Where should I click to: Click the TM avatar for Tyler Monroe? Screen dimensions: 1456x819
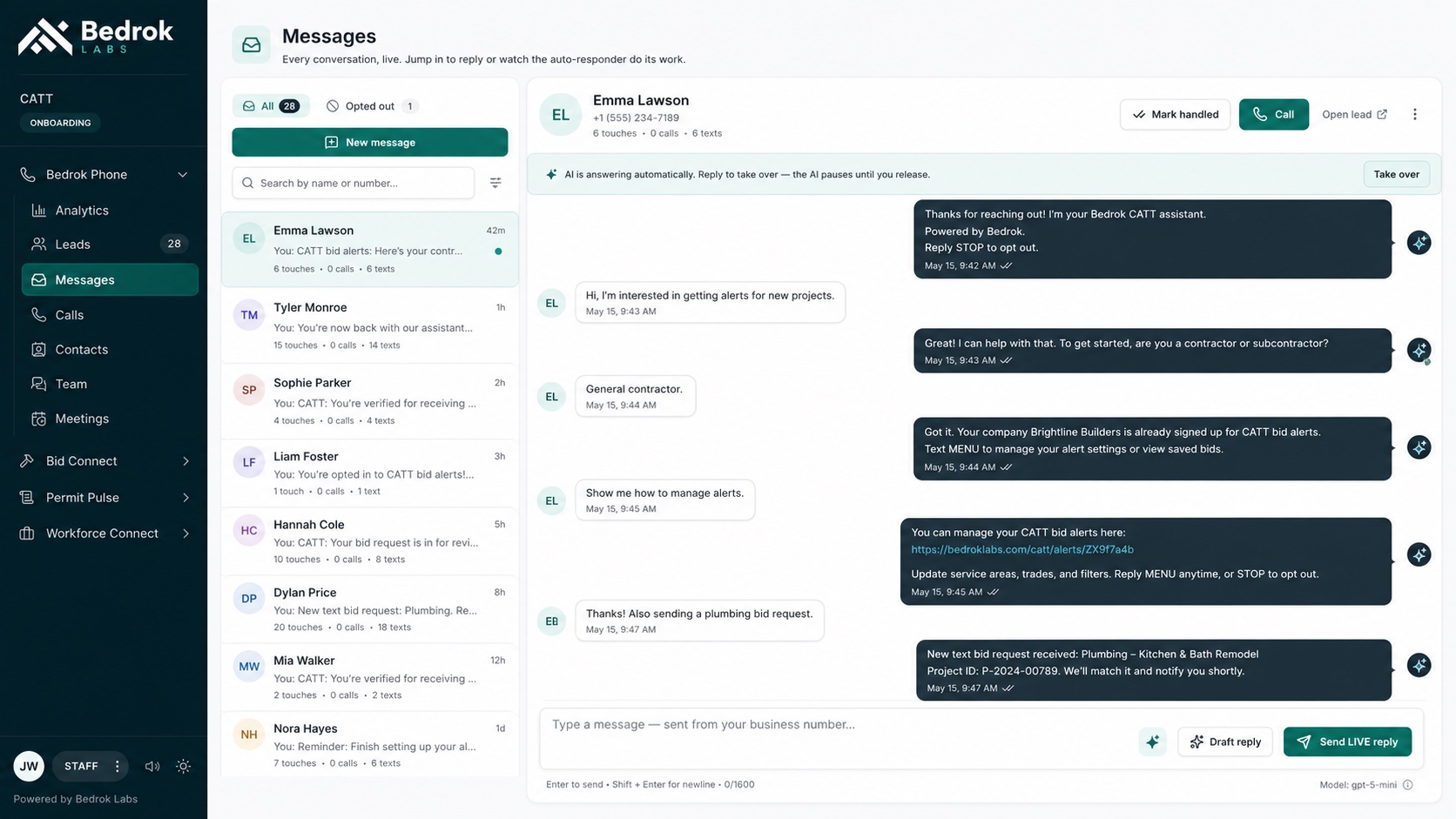(x=249, y=315)
